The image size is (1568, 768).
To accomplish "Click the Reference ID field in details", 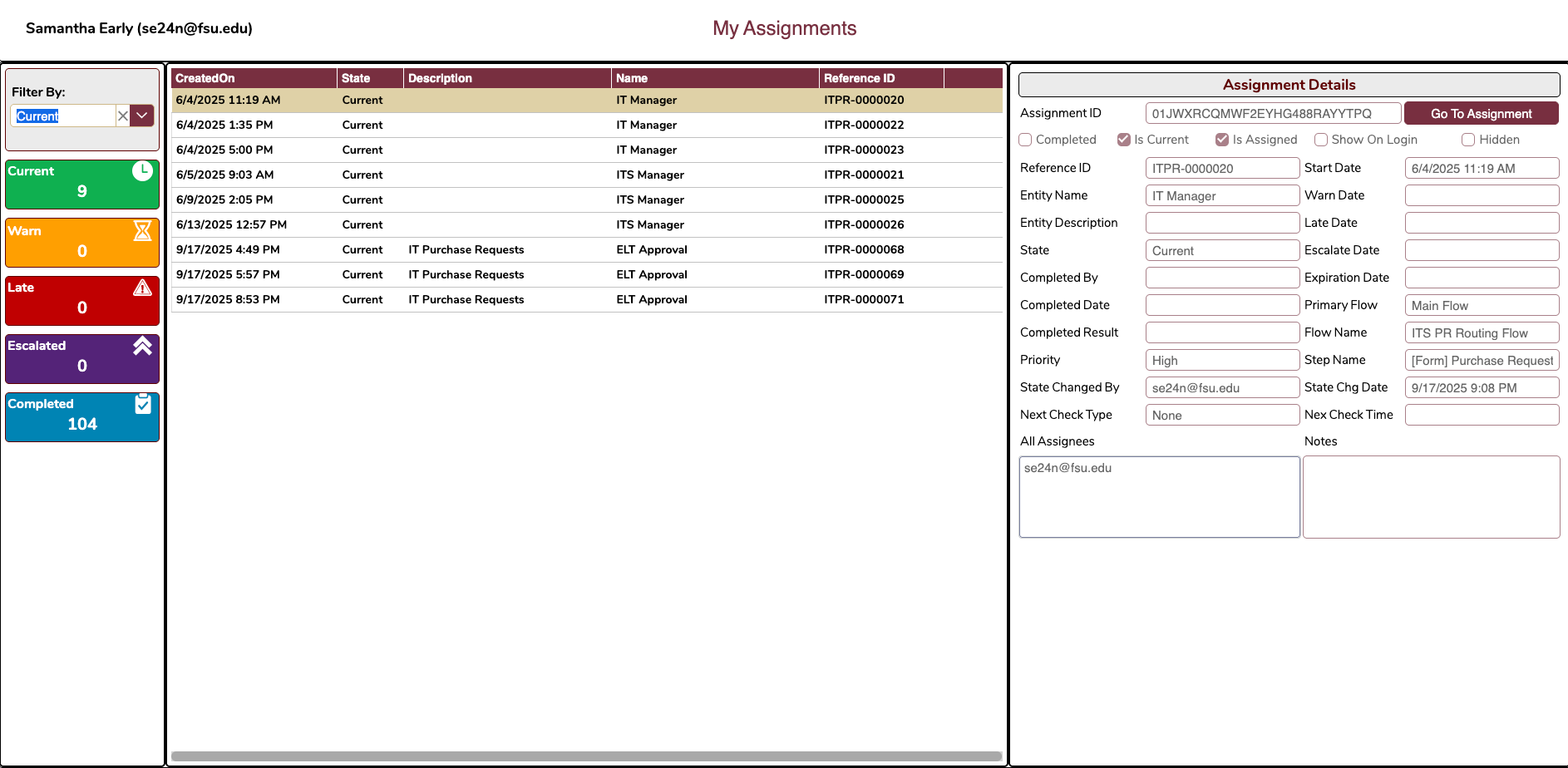I will [x=1222, y=168].
